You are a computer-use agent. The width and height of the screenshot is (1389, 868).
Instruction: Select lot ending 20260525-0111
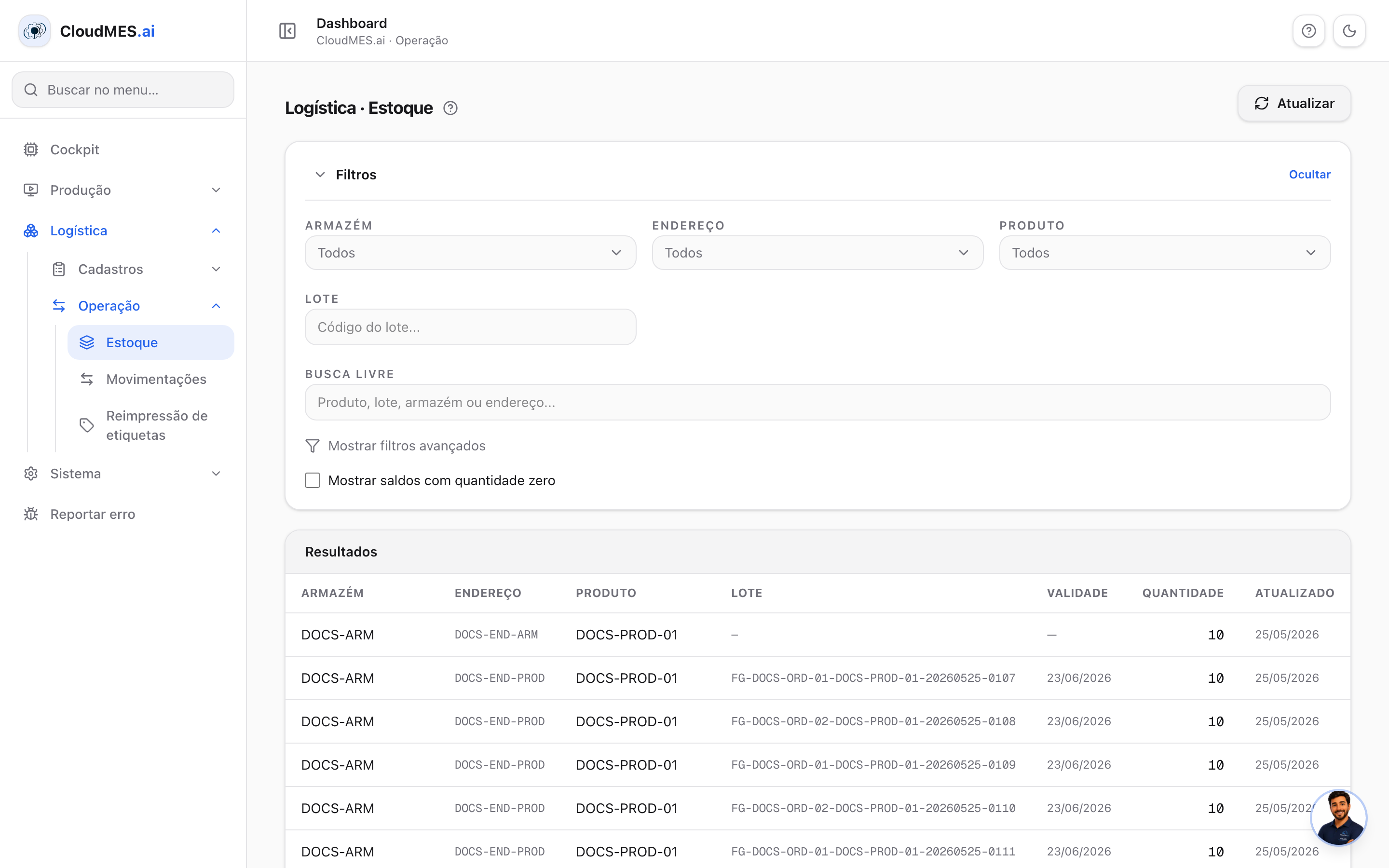coord(873,851)
